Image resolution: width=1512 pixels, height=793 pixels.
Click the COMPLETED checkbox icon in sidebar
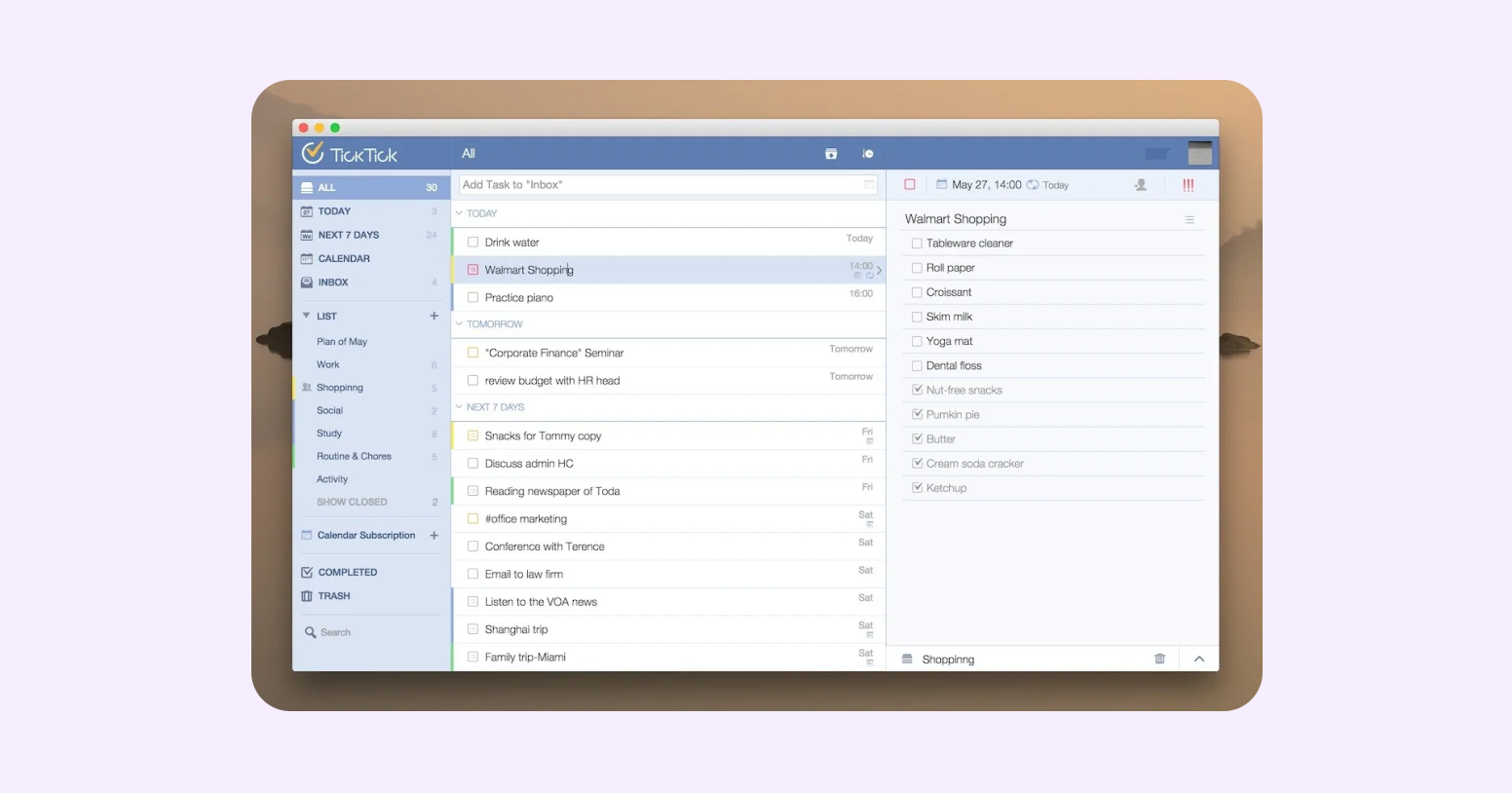(x=307, y=573)
